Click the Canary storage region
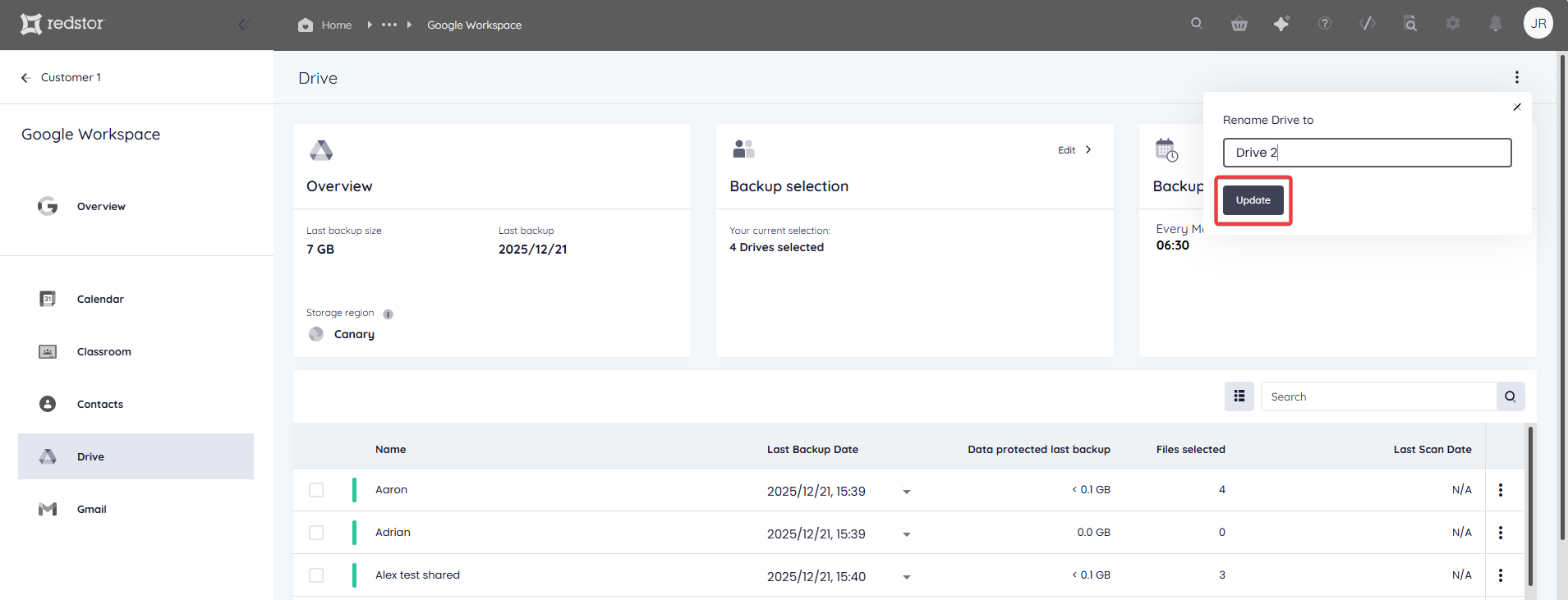The image size is (1568, 600). pyautogui.click(x=354, y=334)
